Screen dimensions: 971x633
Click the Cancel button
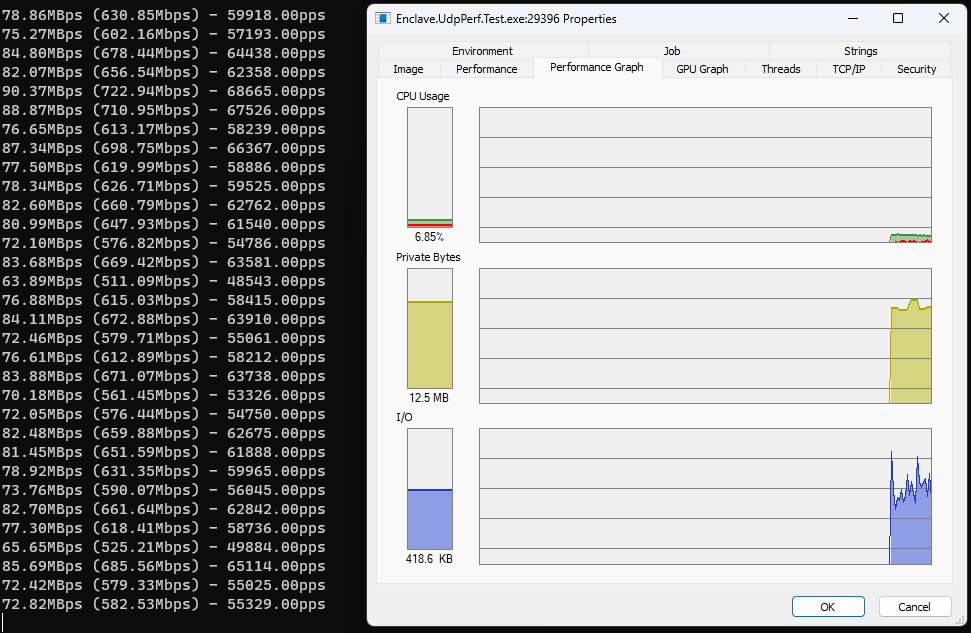[915, 606]
